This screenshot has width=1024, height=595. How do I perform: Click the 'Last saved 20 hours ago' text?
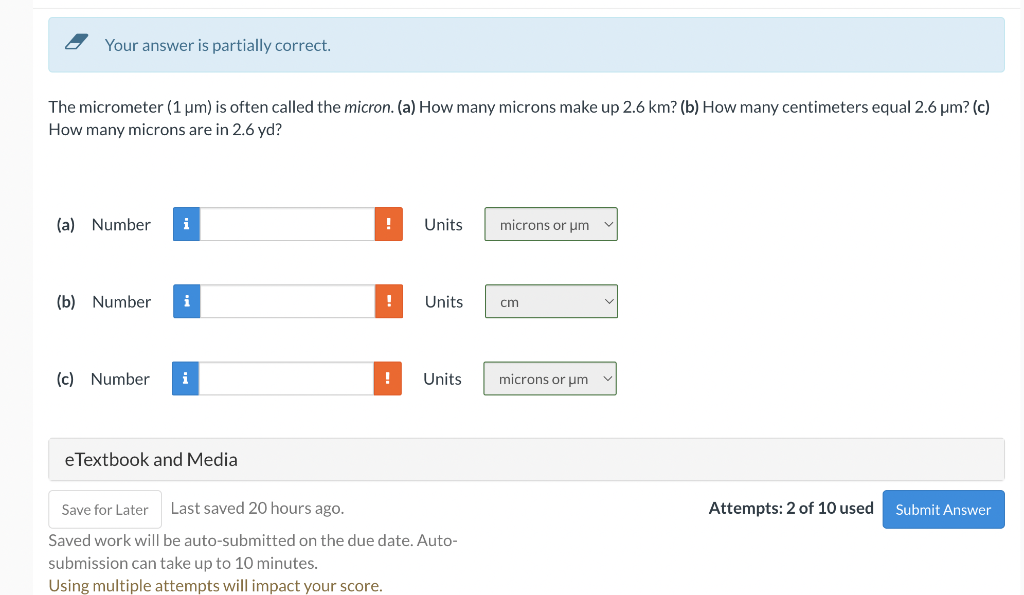coord(257,508)
